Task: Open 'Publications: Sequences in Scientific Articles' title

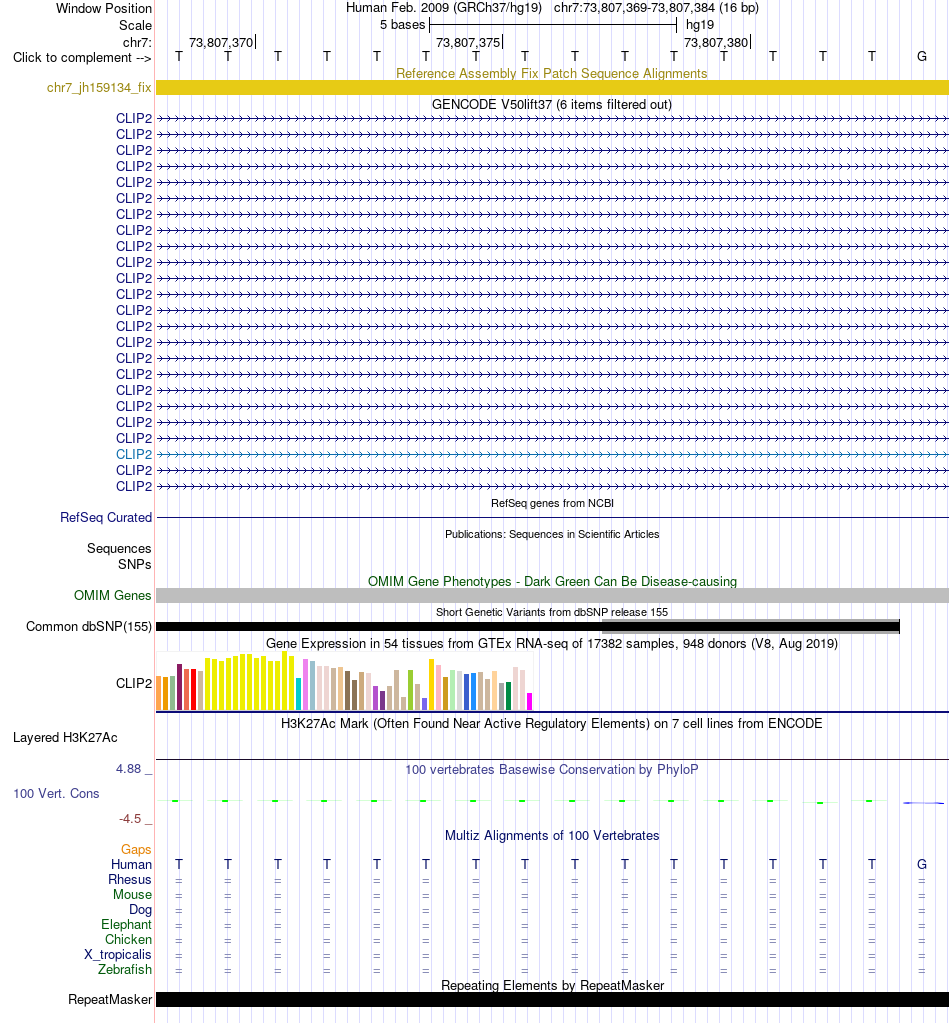Action: [x=552, y=534]
